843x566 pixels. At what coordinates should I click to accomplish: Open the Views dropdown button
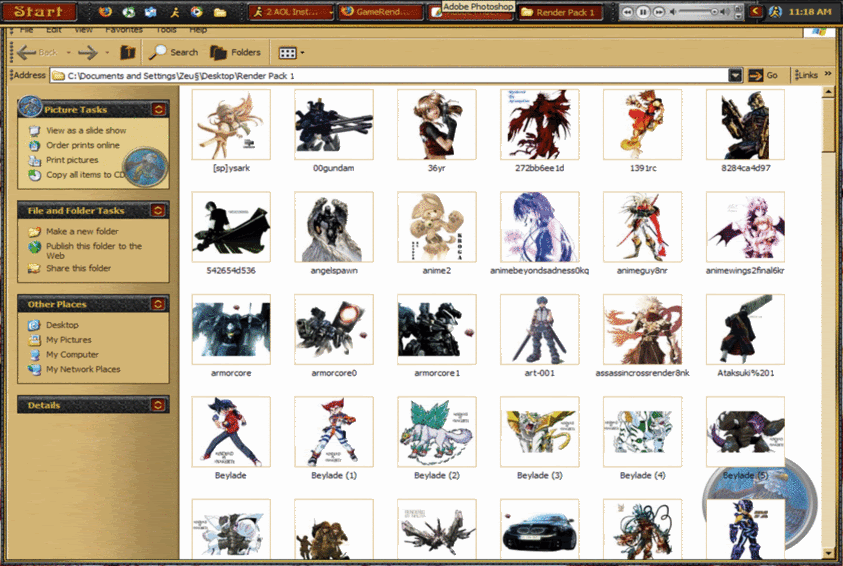click(291, 53)
